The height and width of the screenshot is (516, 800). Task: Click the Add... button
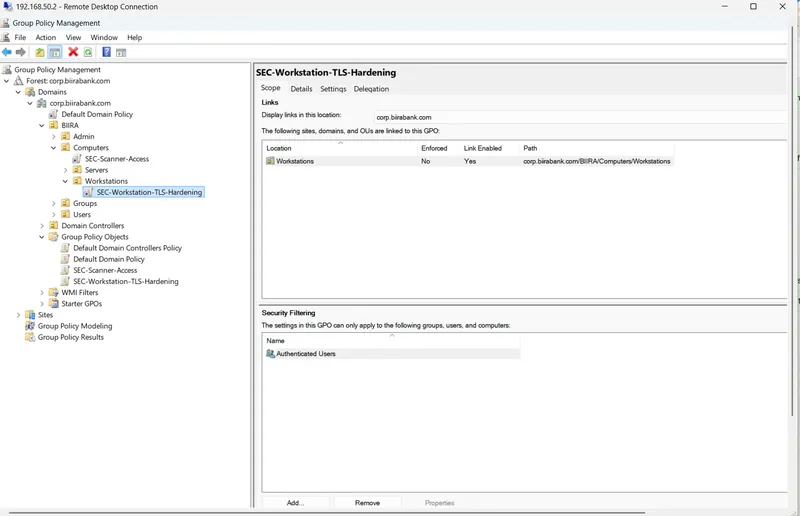(x=295, y=503)
